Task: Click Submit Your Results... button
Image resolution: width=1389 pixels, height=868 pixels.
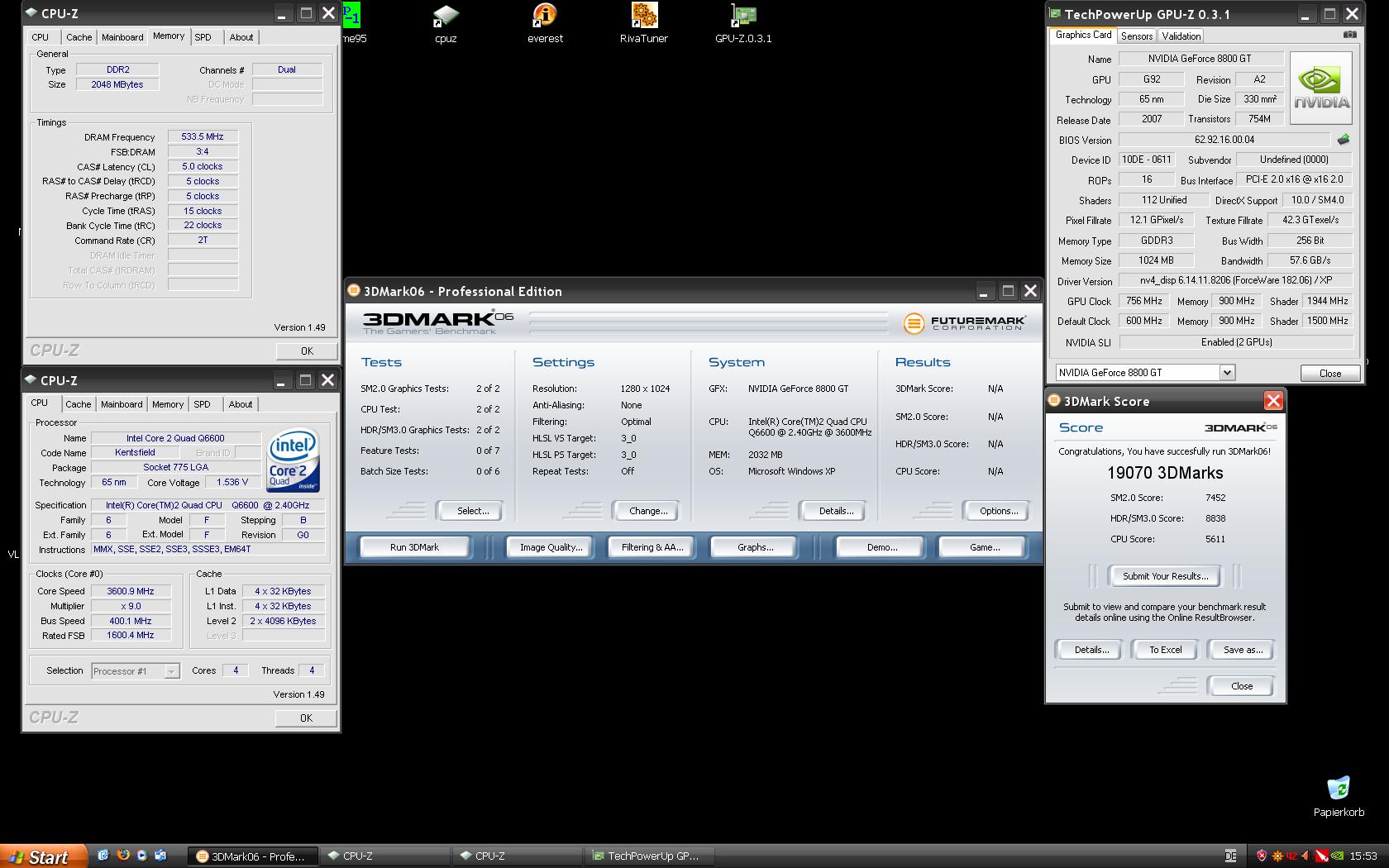Action: pyautogui.click(x=1165, y=576)
